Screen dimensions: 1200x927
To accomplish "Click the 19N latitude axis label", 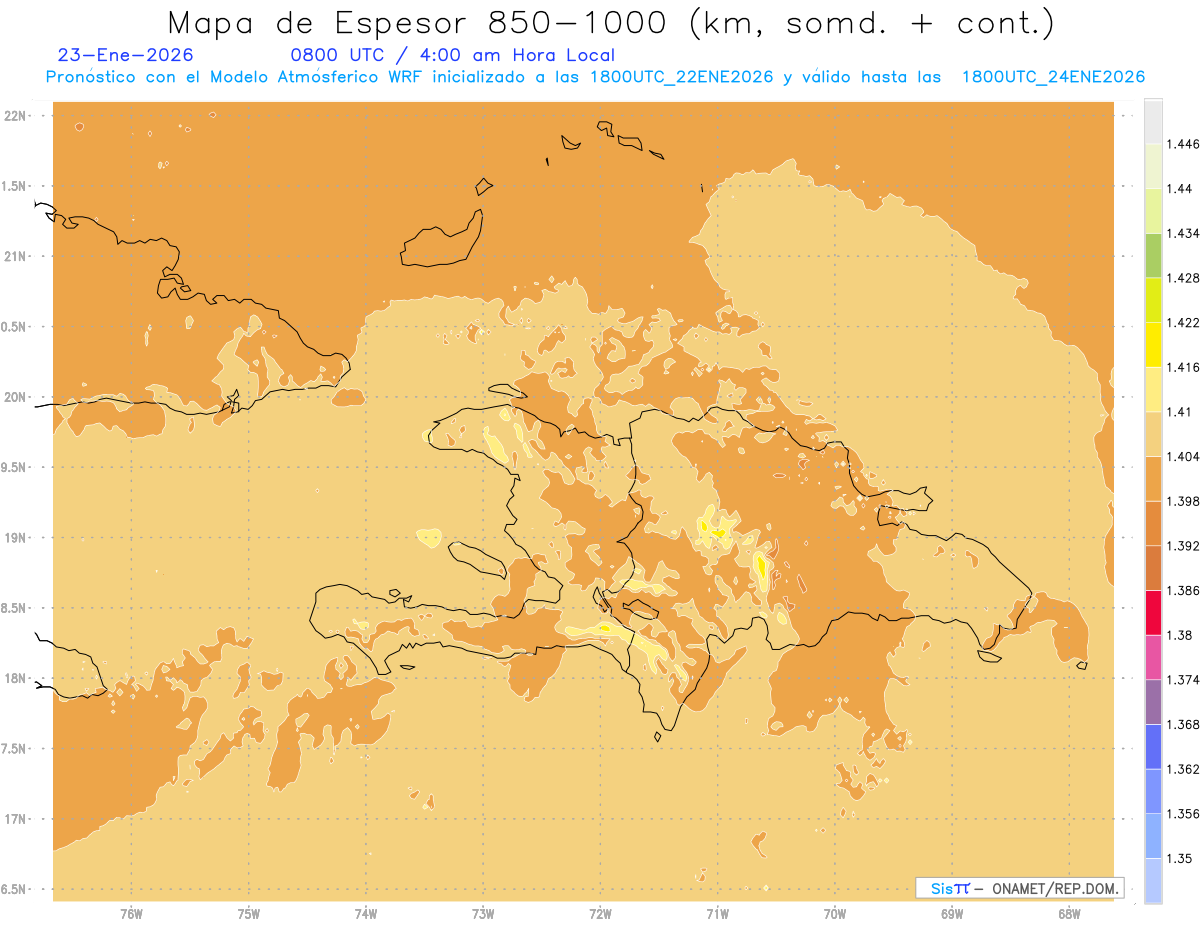I will 15,537.
